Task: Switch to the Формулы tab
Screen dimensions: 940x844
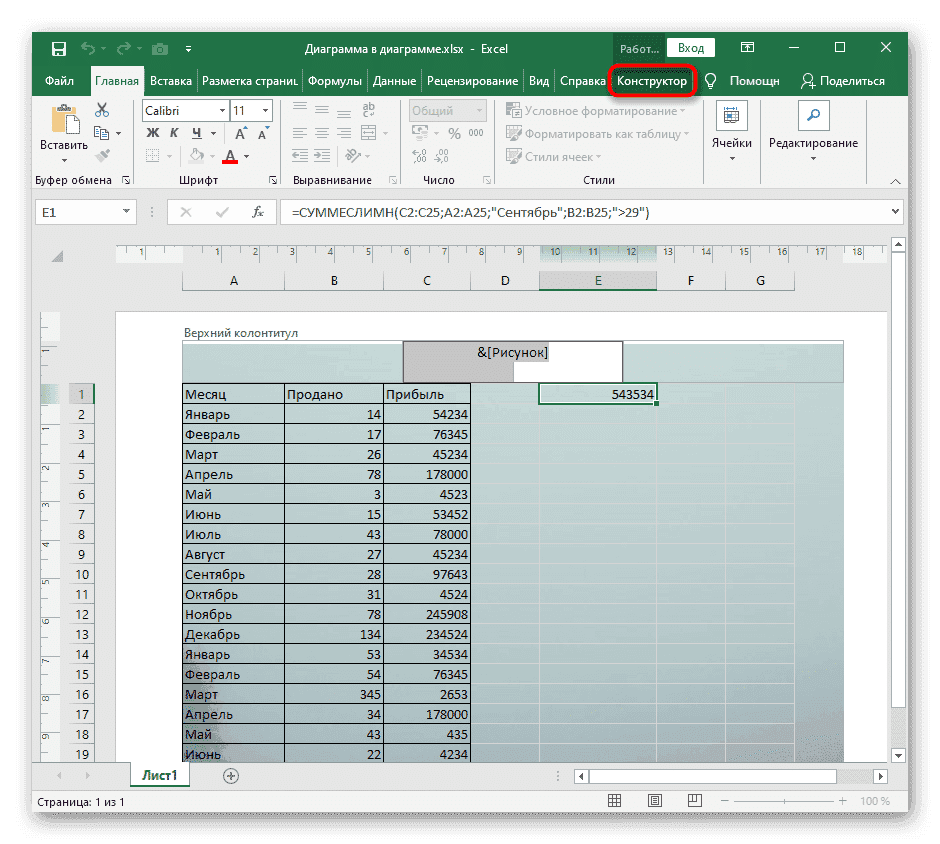Action: (x=335, y=81)
